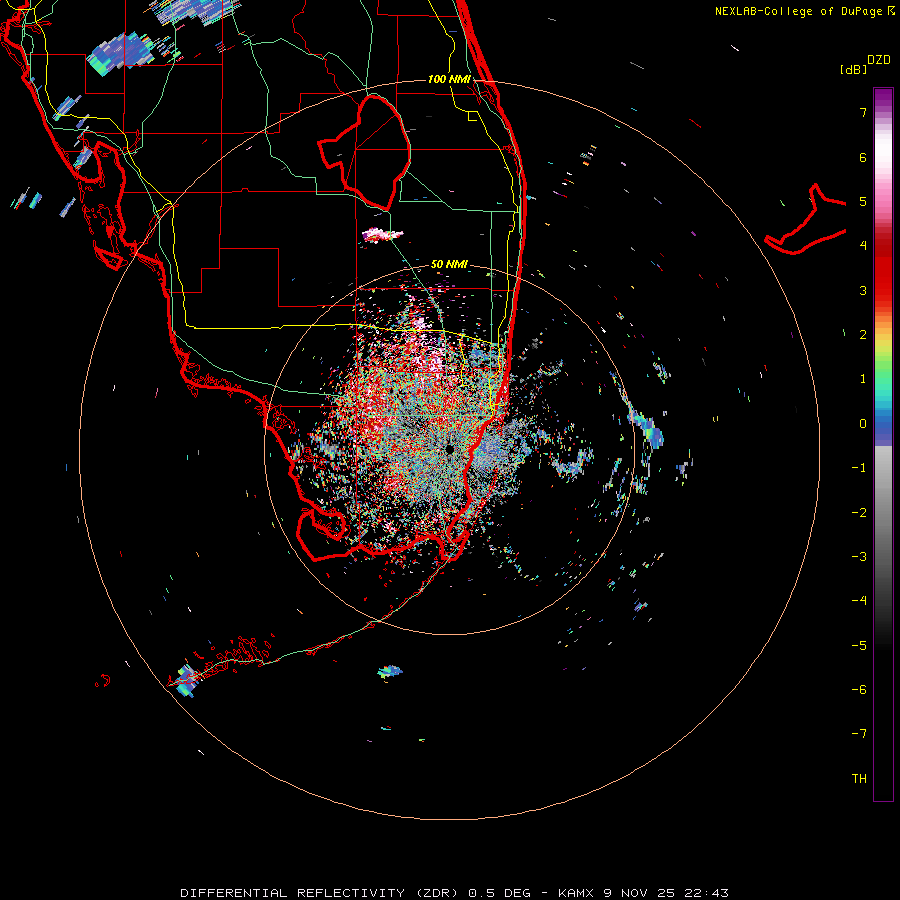This screenshot has height=900, width=900.
Task: Click the 4 value on the scale
Action: (x=863, y=246)
